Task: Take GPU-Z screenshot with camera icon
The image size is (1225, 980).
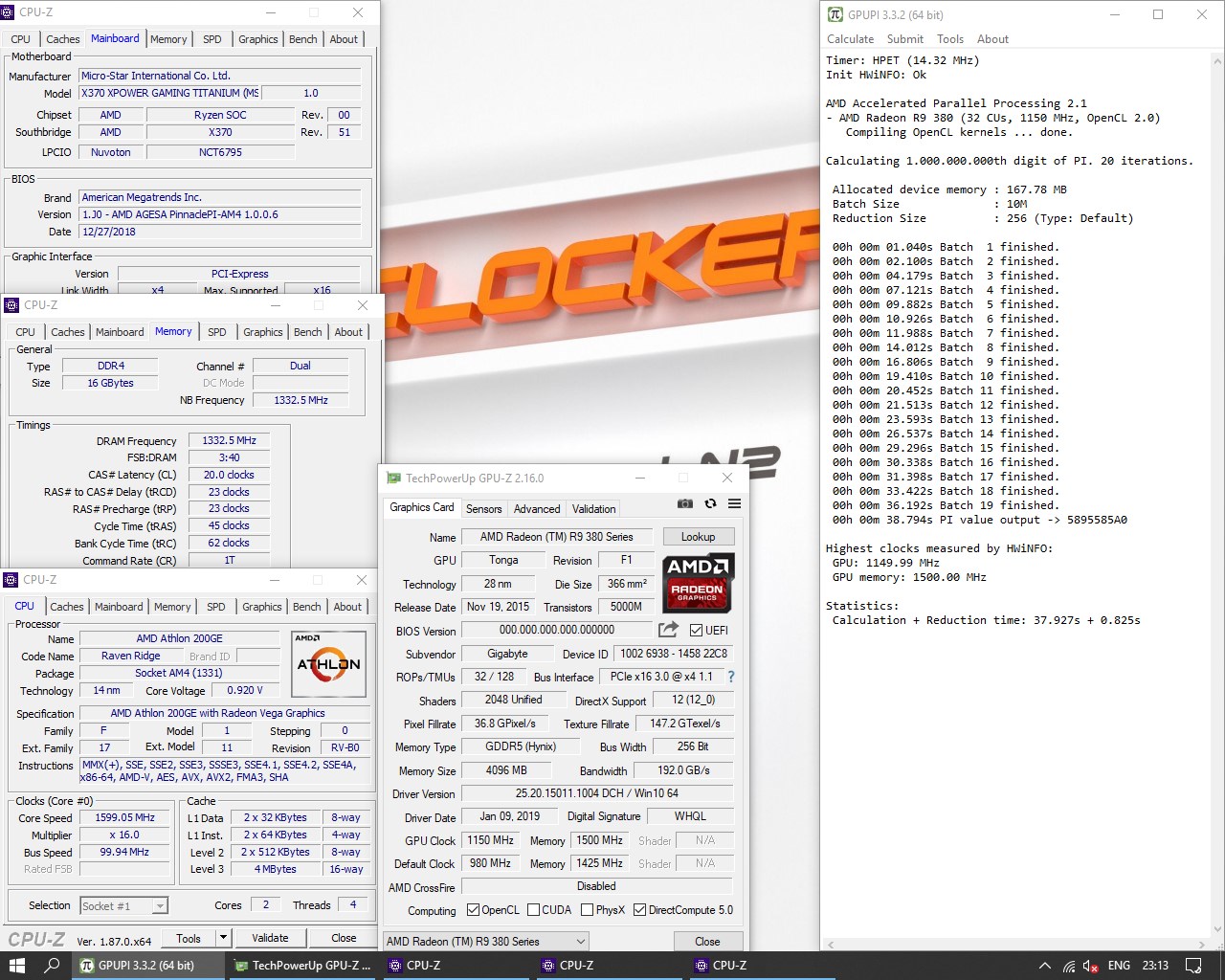Action: (685, 503)
